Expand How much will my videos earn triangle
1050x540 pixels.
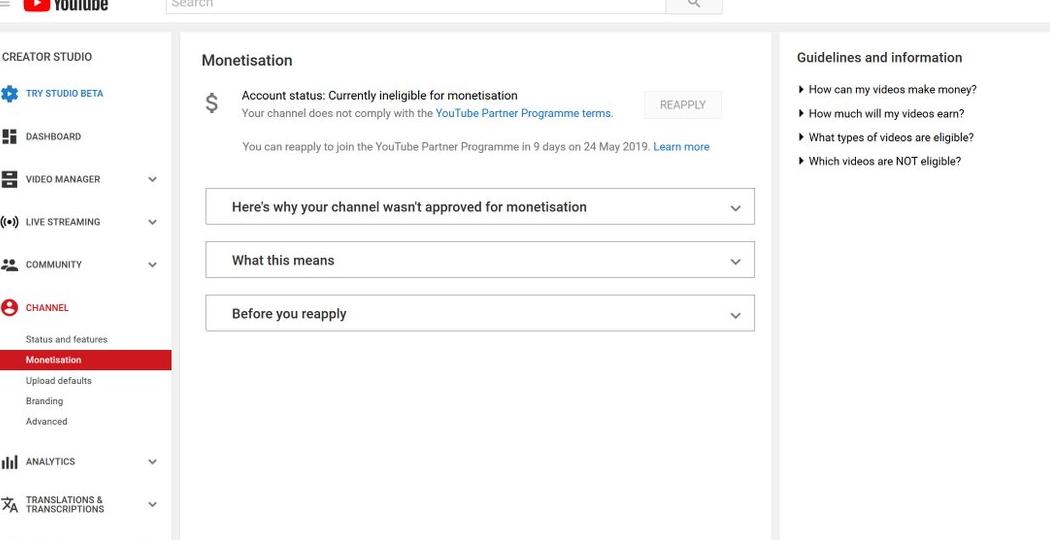801,113
